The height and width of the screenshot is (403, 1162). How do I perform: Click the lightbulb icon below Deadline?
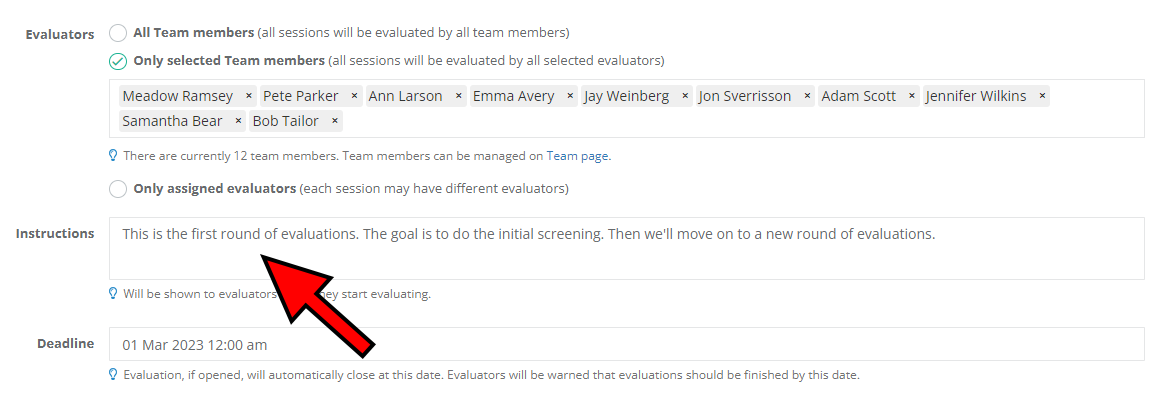tap(114, 375)
